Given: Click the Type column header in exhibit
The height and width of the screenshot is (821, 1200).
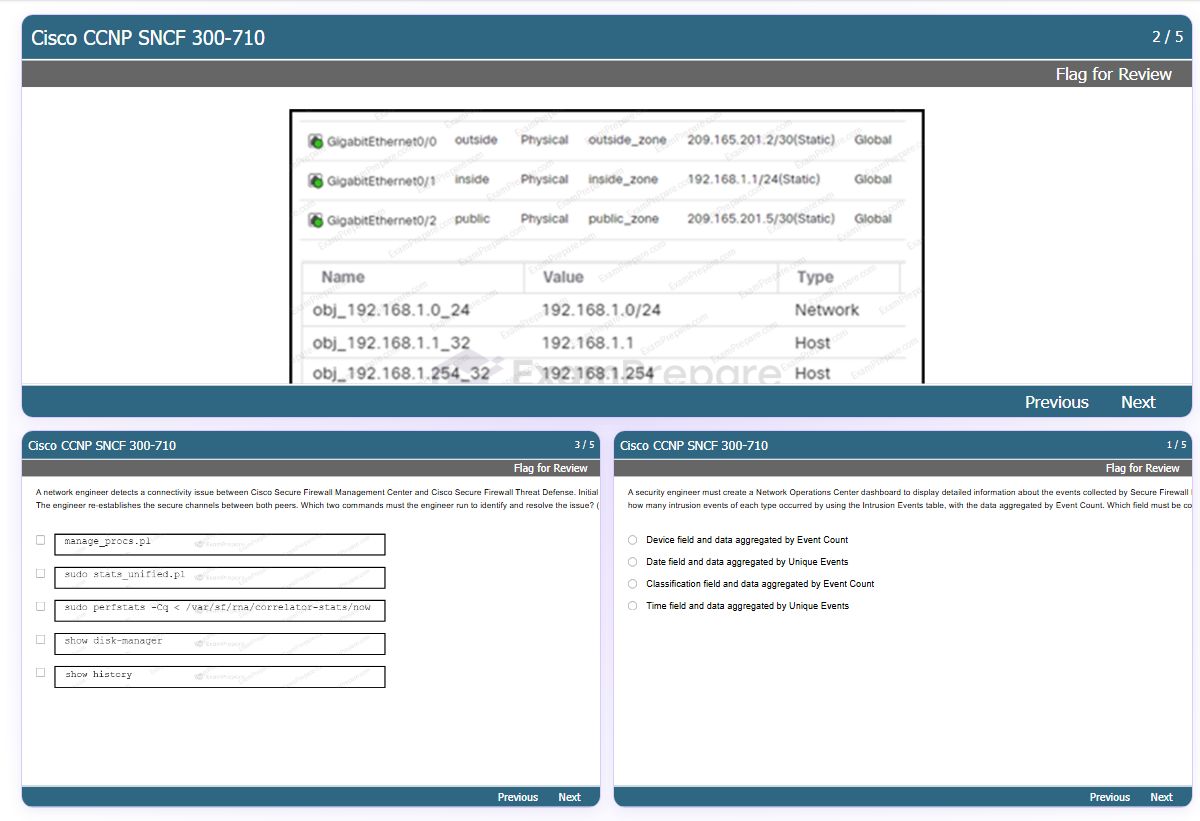Looking at the screenshot, I should click(815, 277).
